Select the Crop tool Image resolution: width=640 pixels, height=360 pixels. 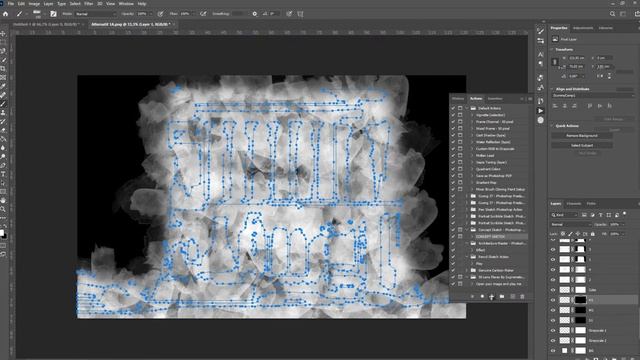point(3,69)
